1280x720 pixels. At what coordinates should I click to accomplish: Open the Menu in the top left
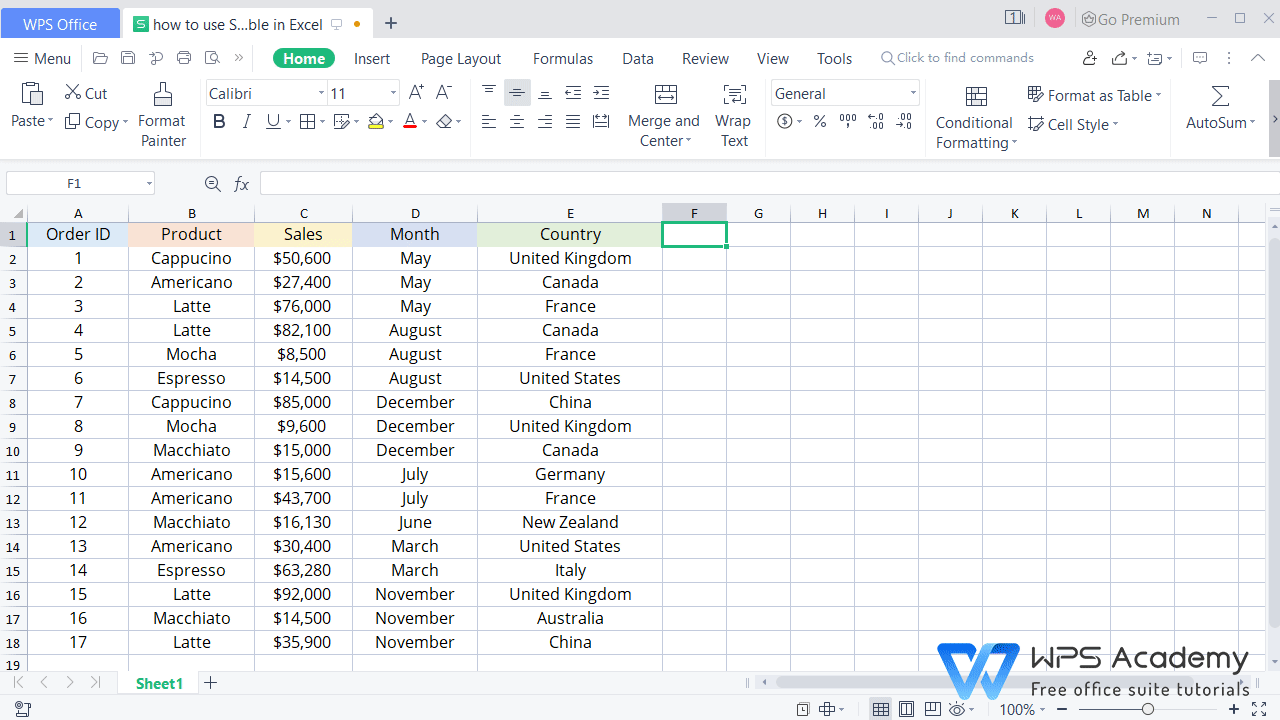pyautogui.click(x=41, y=58)
